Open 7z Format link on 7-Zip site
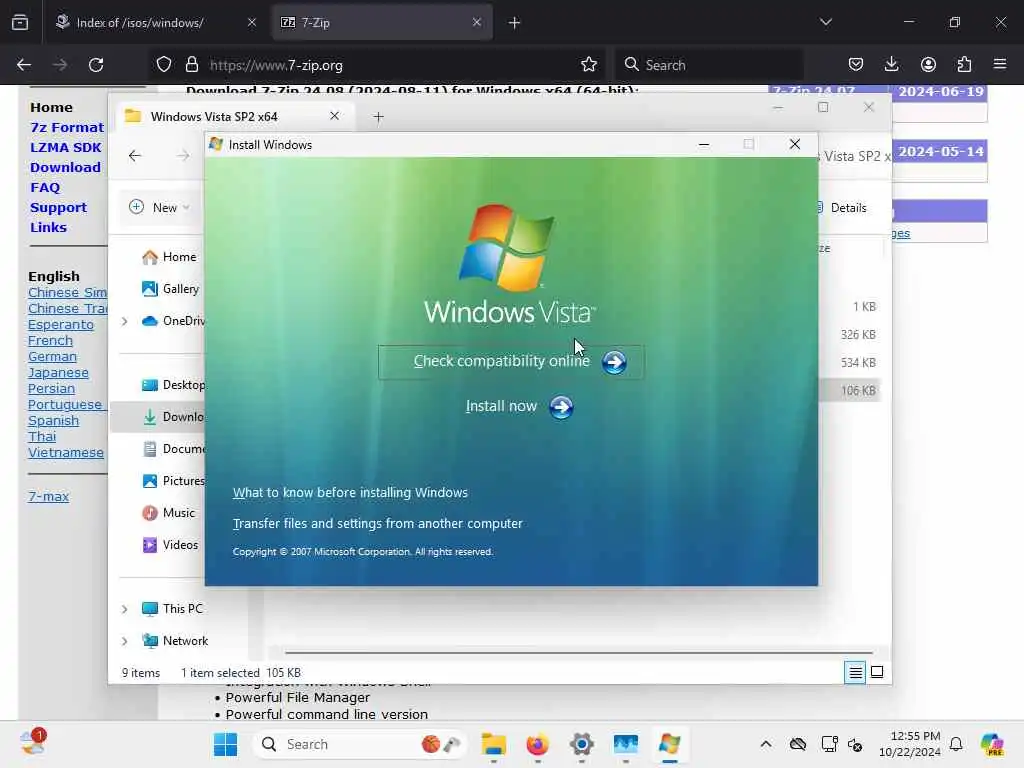Screen dimensions: 1024x768 coord(67,127)
